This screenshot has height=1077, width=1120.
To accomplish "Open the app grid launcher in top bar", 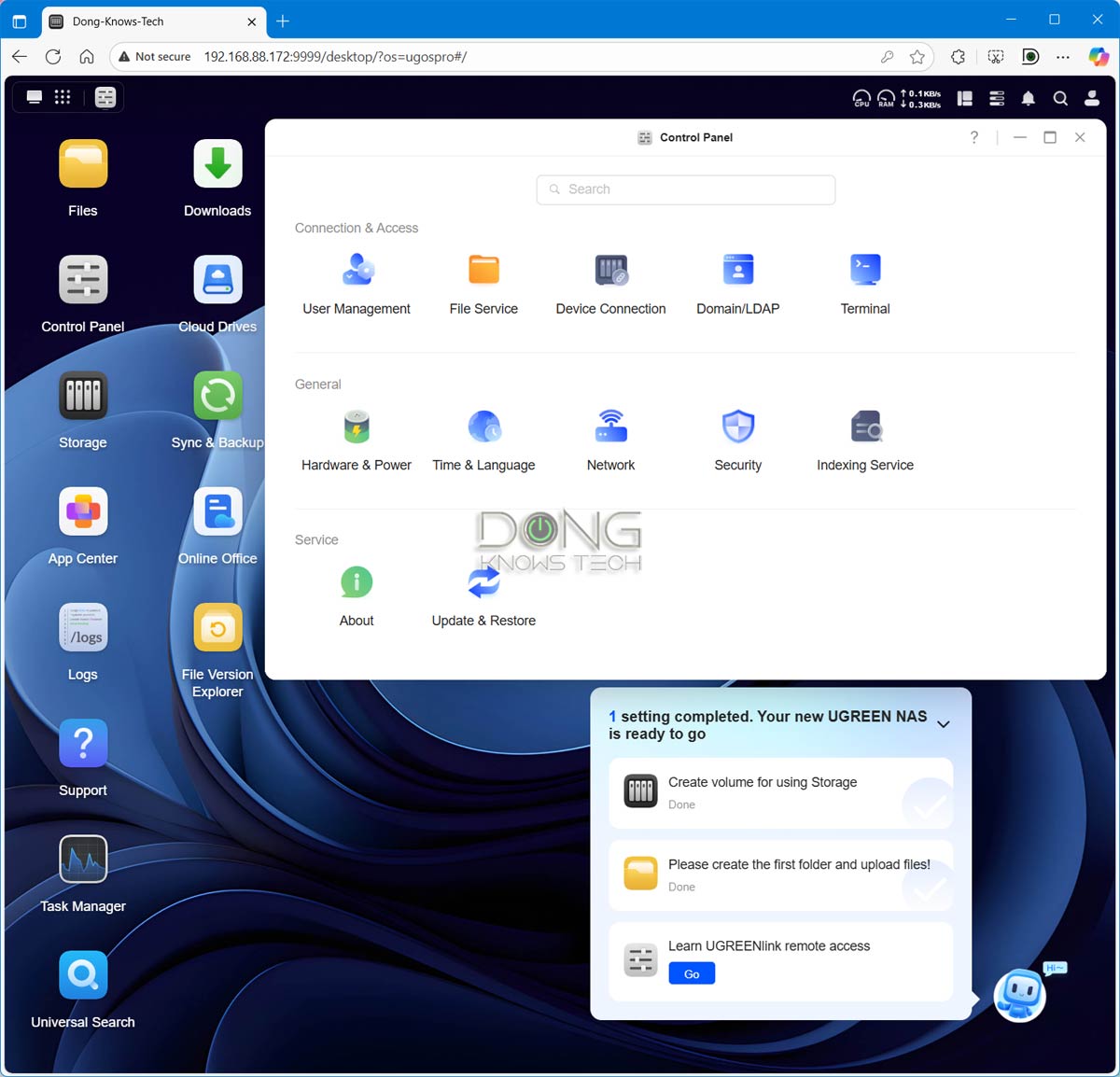I will pos(63,97).
